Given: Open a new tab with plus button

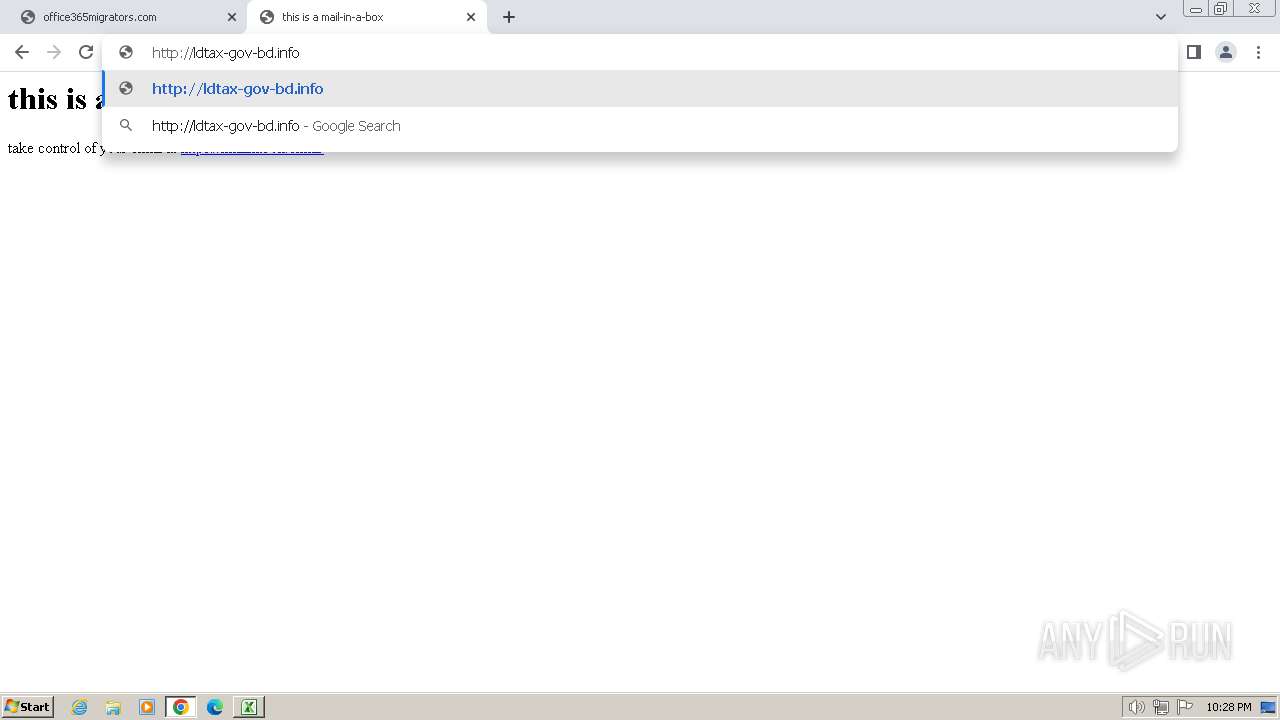Looking at the screenshot, I should click(x=509, y=17).
